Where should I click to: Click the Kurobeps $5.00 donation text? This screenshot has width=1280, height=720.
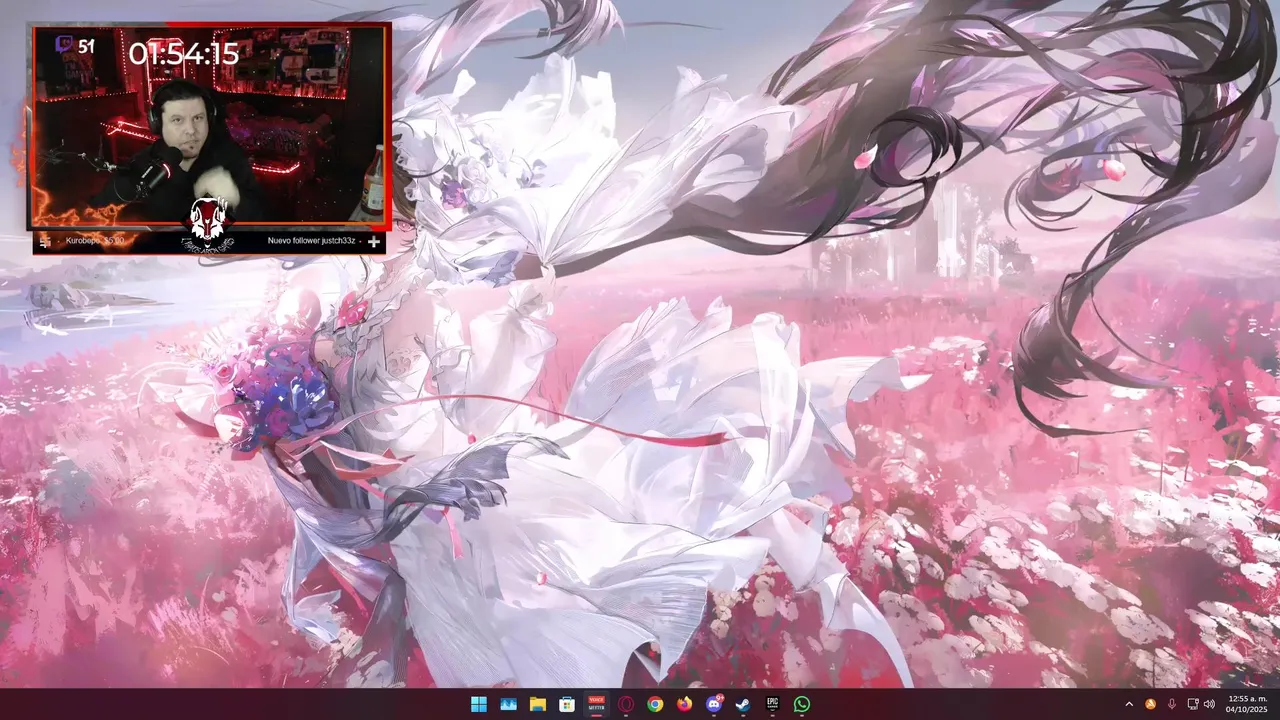point(94,241)
